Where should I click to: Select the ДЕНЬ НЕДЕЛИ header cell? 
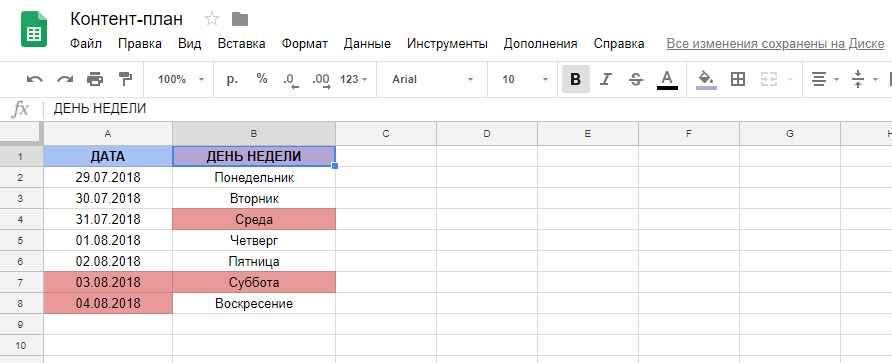point(254,156)
